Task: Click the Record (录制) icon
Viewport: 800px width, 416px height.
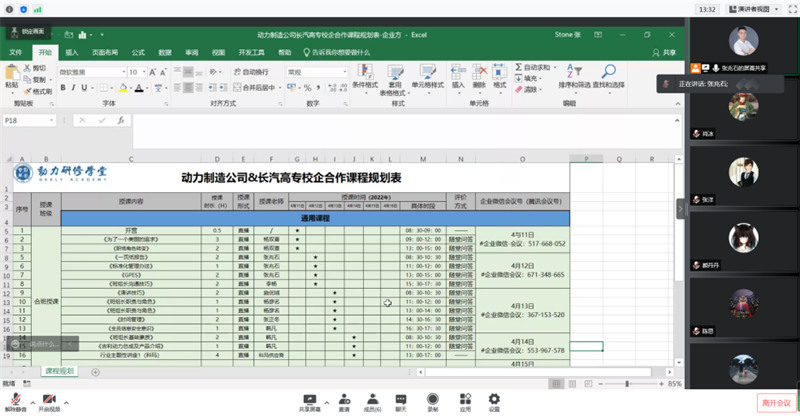Action: 433,399
